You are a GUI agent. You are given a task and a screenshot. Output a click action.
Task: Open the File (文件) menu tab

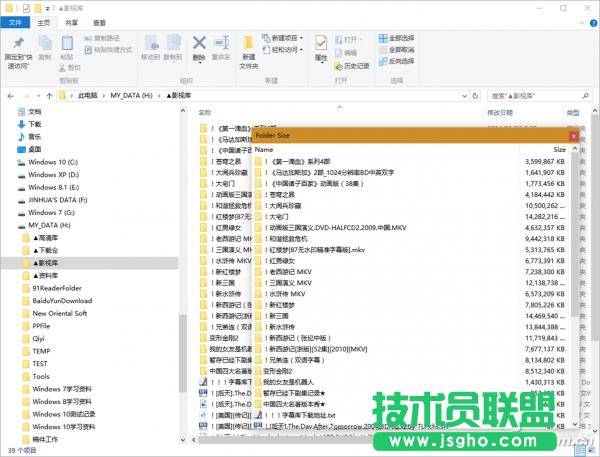click(x=14, y=21)
